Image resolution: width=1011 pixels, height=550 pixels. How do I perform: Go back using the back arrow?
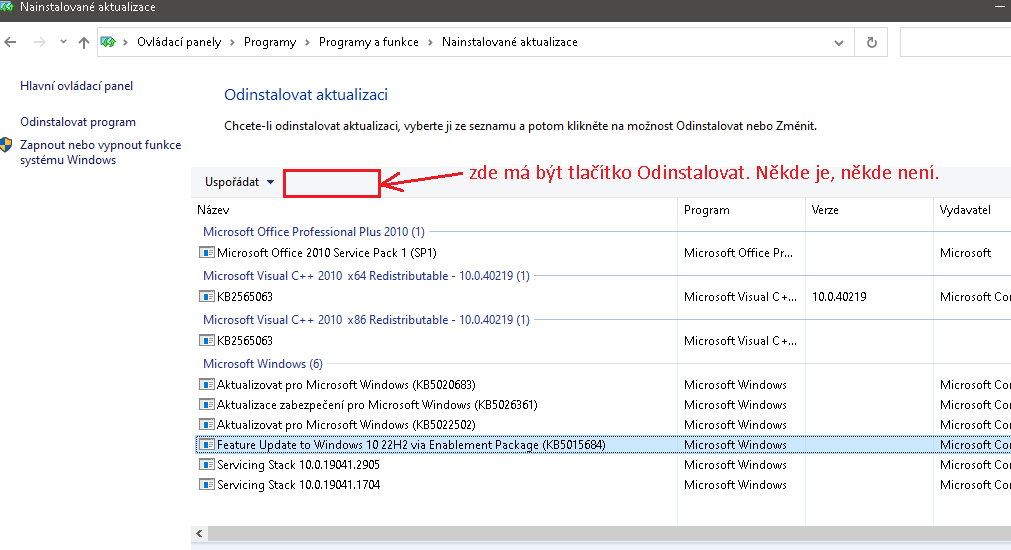tap(10, 42)
